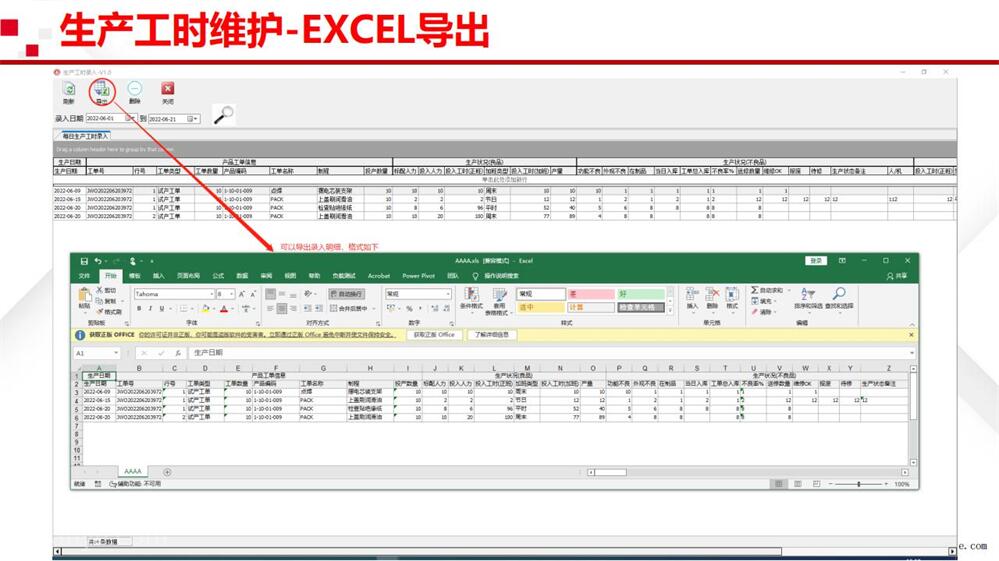Switch to the Power Pivot ribbon tab
This screenshot has height=561, width=999.
pyautogui.click(x=418, y=276)
